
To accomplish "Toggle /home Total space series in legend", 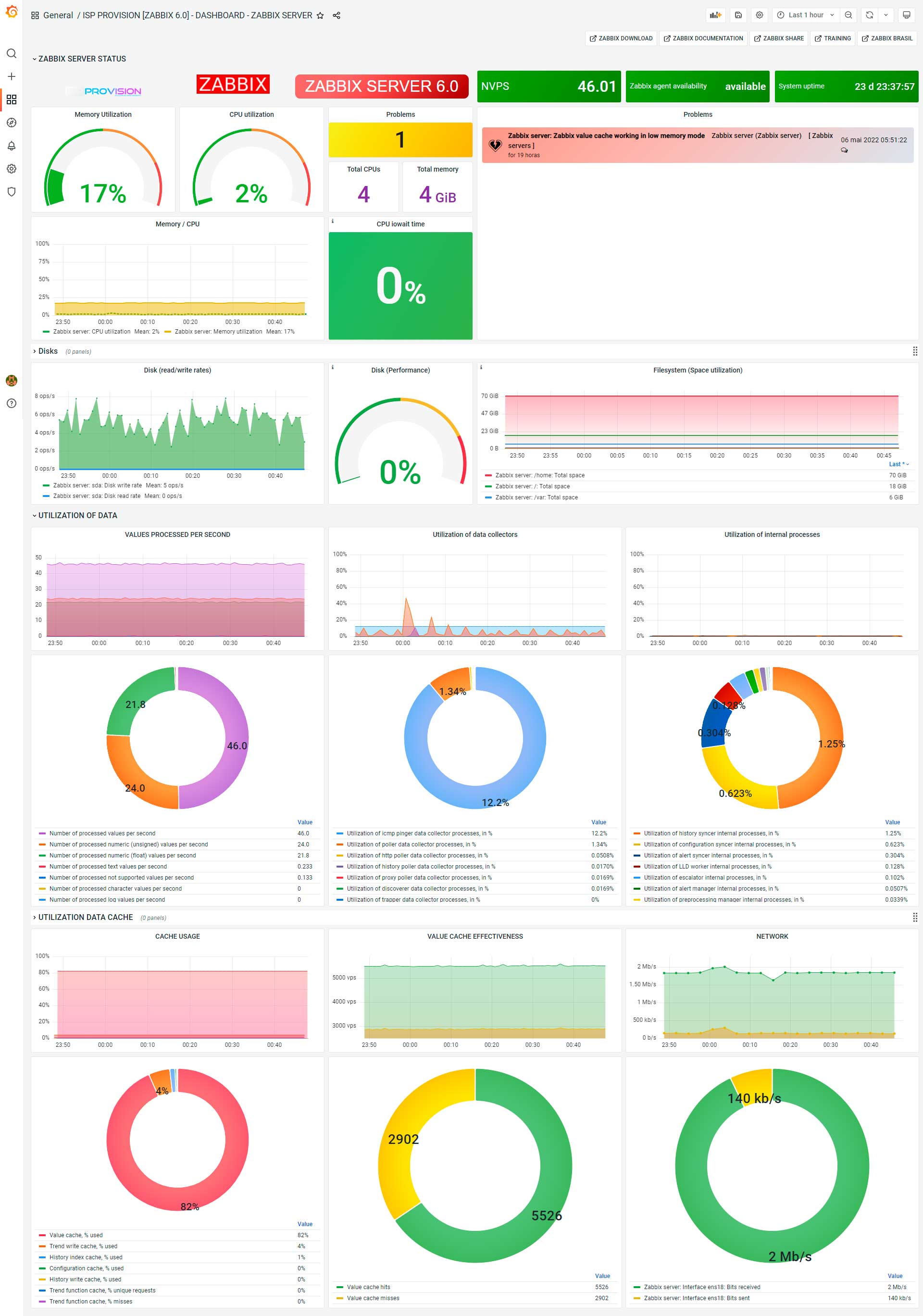I will point(539,475).
